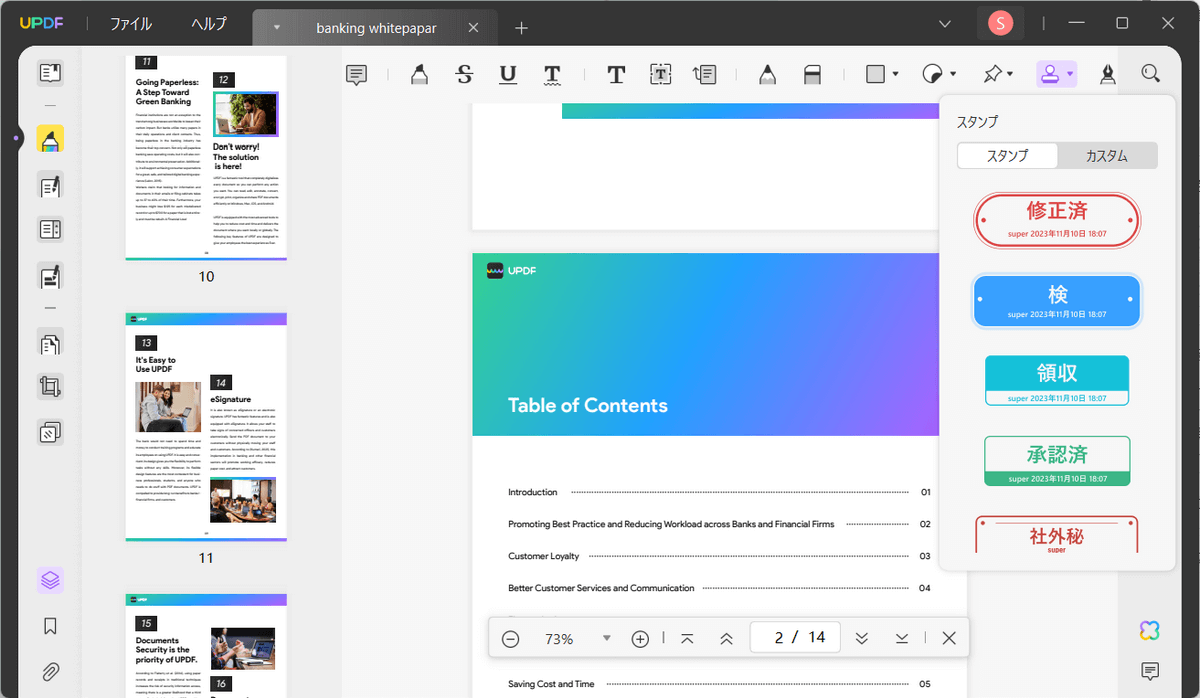Open the ヘルプ menu
This screenshot has height=698, width=1200.
tap(209, 24)
